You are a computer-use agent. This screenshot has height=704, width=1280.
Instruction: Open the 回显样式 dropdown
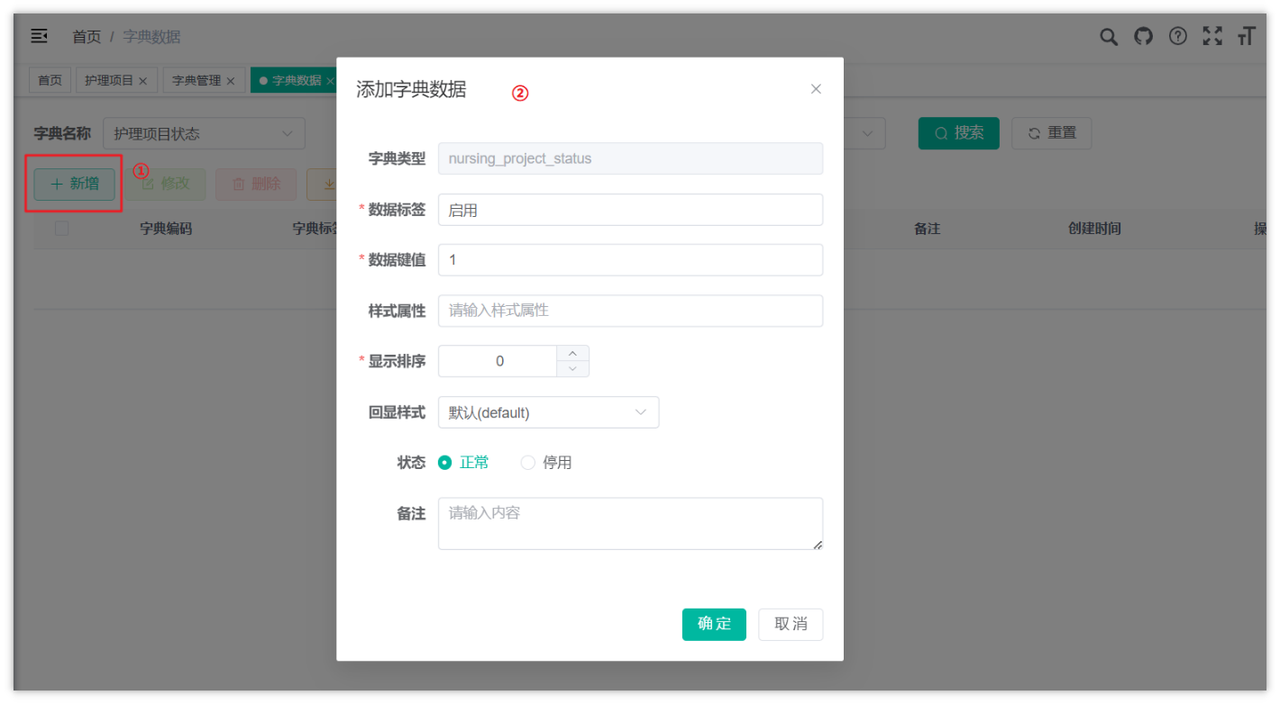(548, 412)
